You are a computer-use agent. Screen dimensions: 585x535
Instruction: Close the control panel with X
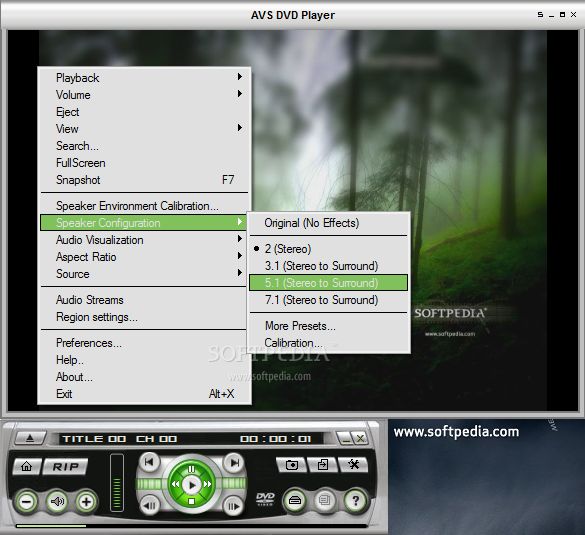tap(360, 438)
